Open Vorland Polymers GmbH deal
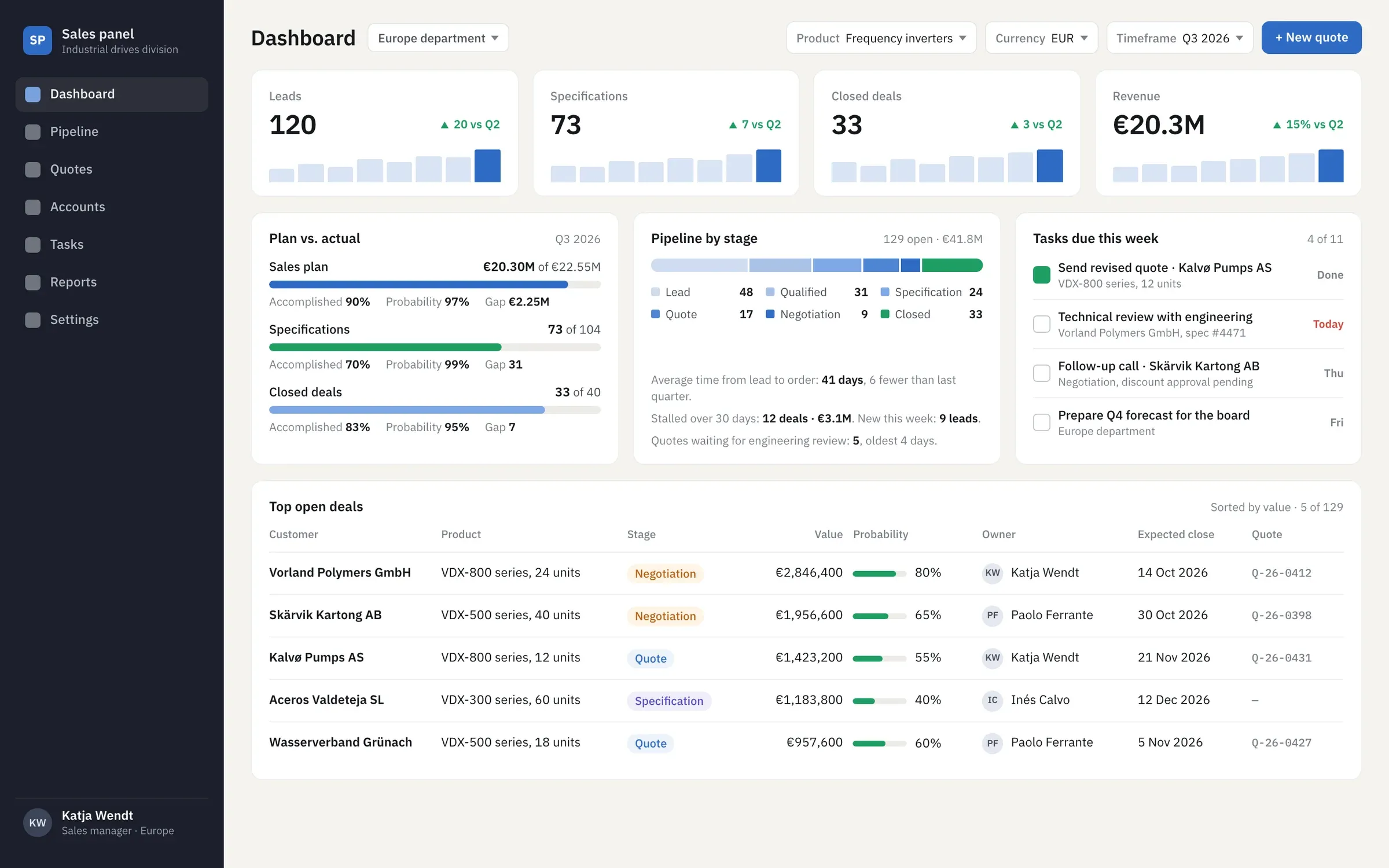Viewport: 1389px width, 868px height. (x=340, y=573)
